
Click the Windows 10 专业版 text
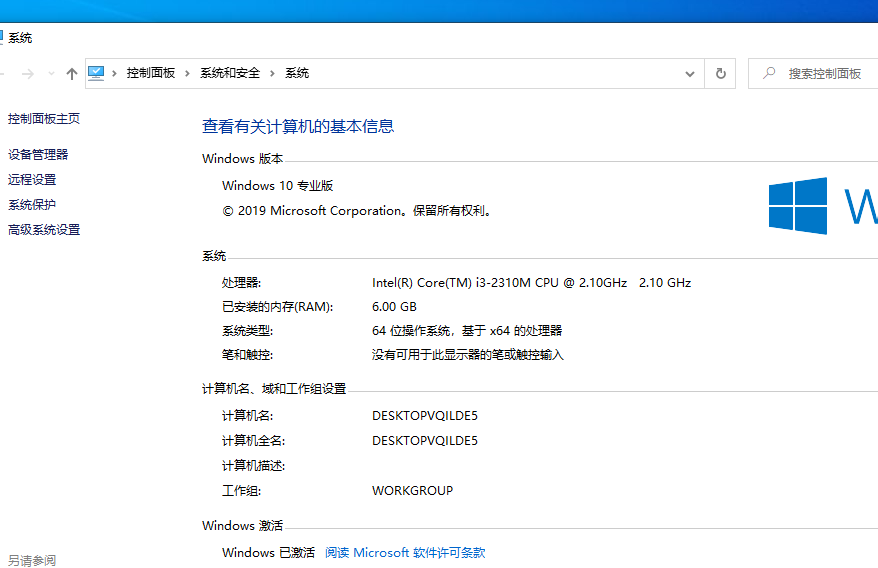click(277, 185)
